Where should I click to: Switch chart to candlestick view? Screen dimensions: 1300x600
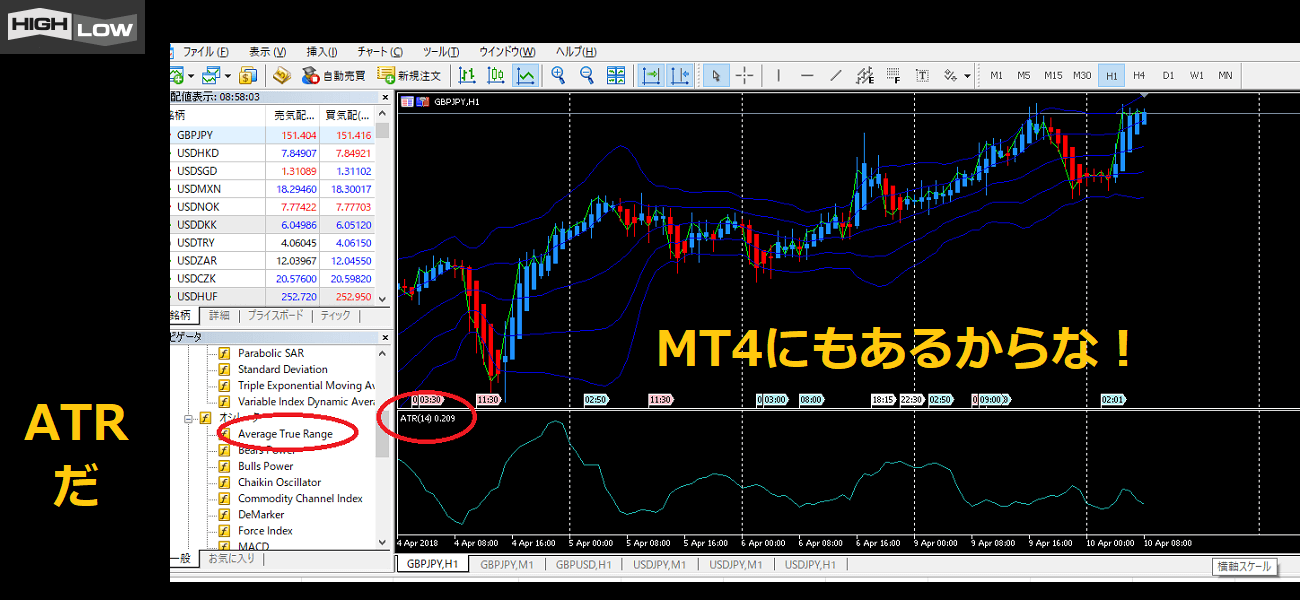pyautogui.click(x=496, y=75)
